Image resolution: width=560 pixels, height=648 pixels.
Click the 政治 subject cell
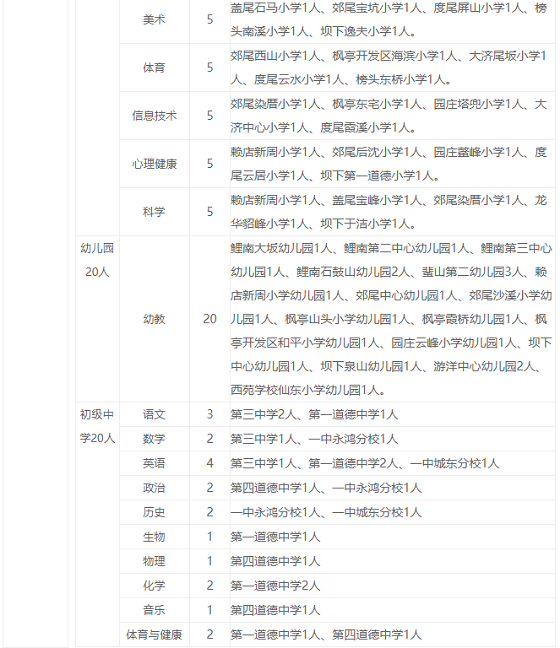pyautogui.click(x=154, y=488)
